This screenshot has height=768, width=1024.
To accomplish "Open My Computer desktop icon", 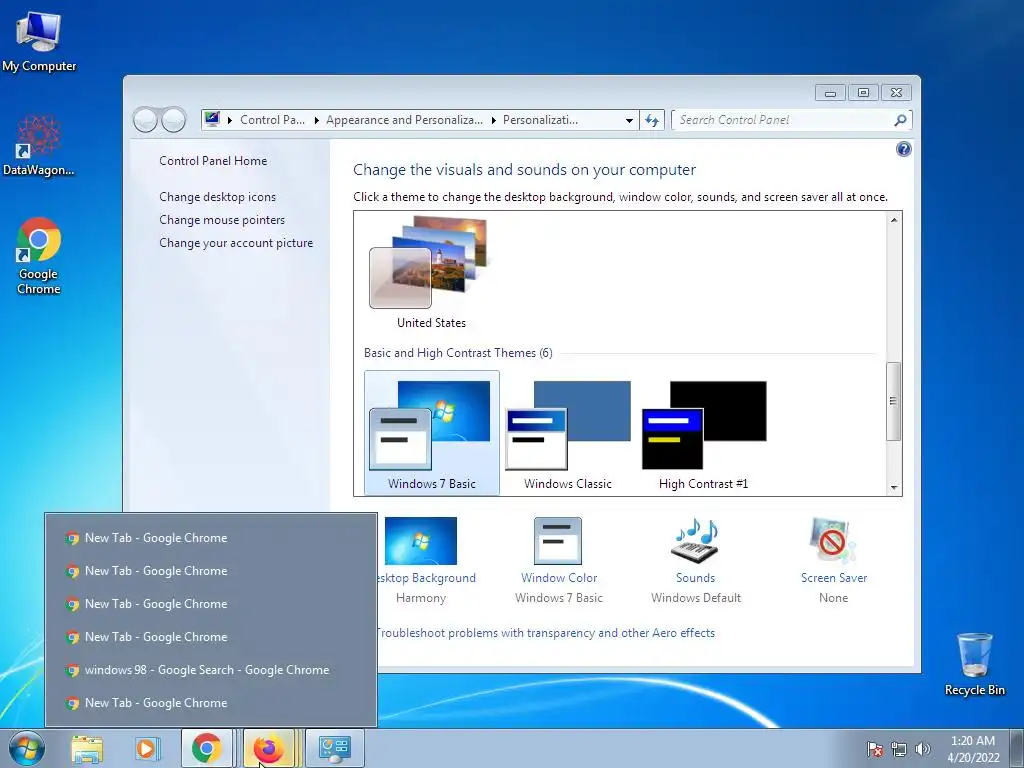I will point(39,41).
